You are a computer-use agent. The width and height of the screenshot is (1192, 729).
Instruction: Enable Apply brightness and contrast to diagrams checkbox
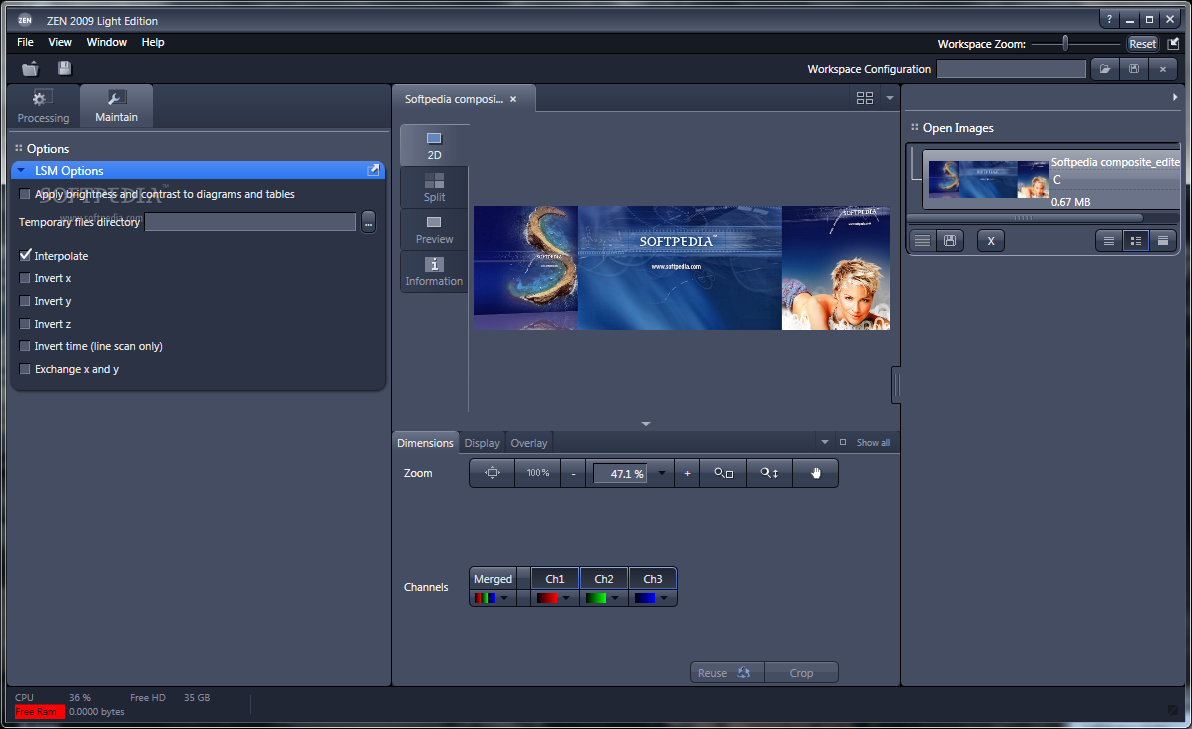point(25,195)
